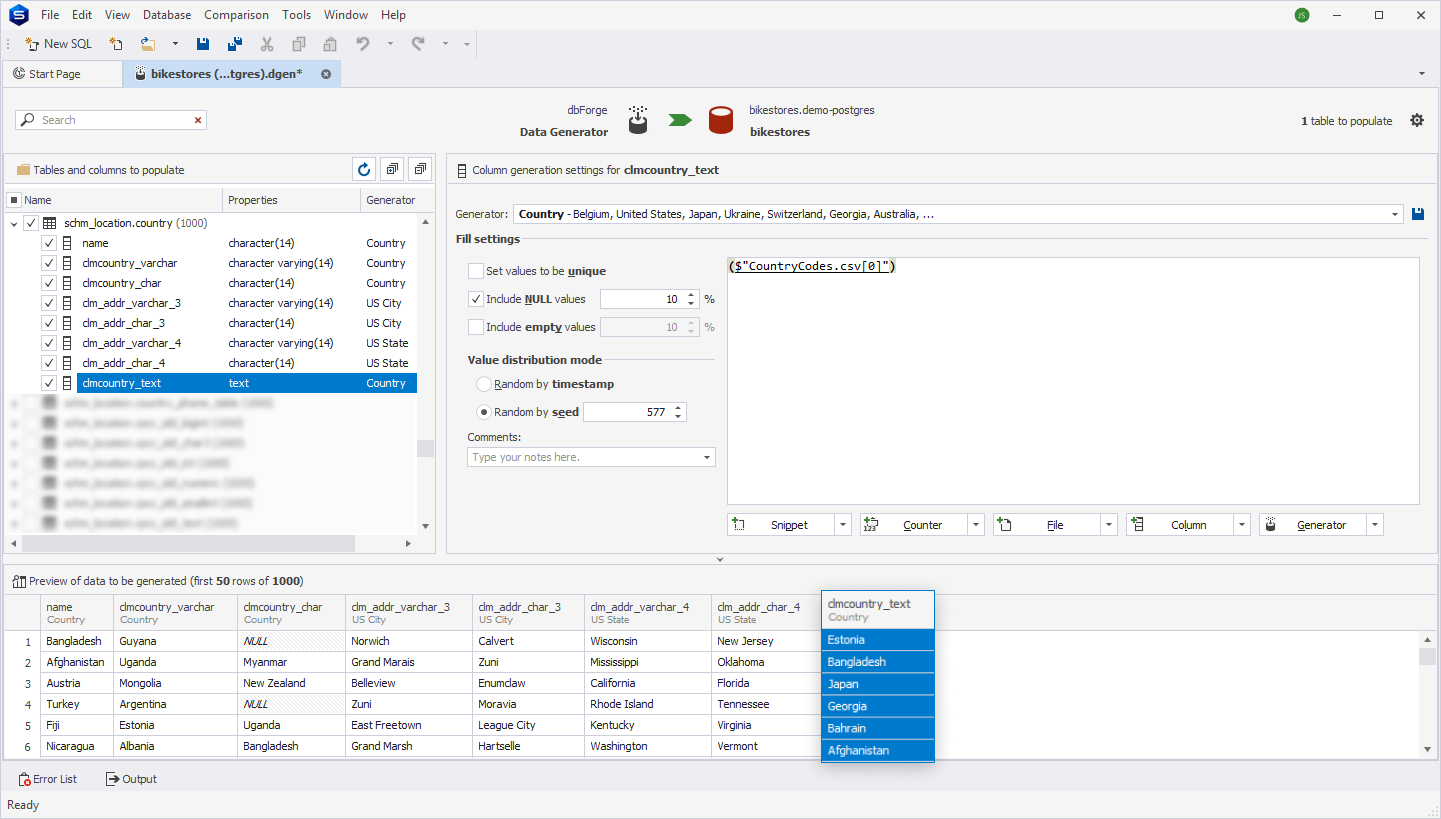Image resolution: width=1441 pixels, height=819 pixels.
Task: Open the File button dropdown arrow
Action: click(x=1109, y=525)
